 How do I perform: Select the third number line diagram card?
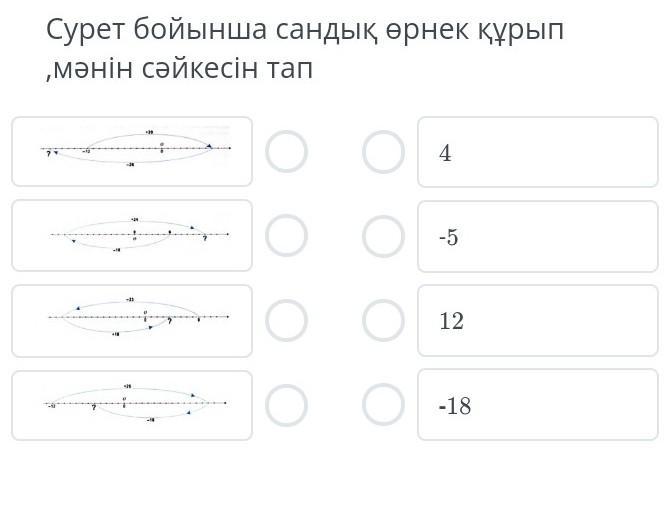132,321
